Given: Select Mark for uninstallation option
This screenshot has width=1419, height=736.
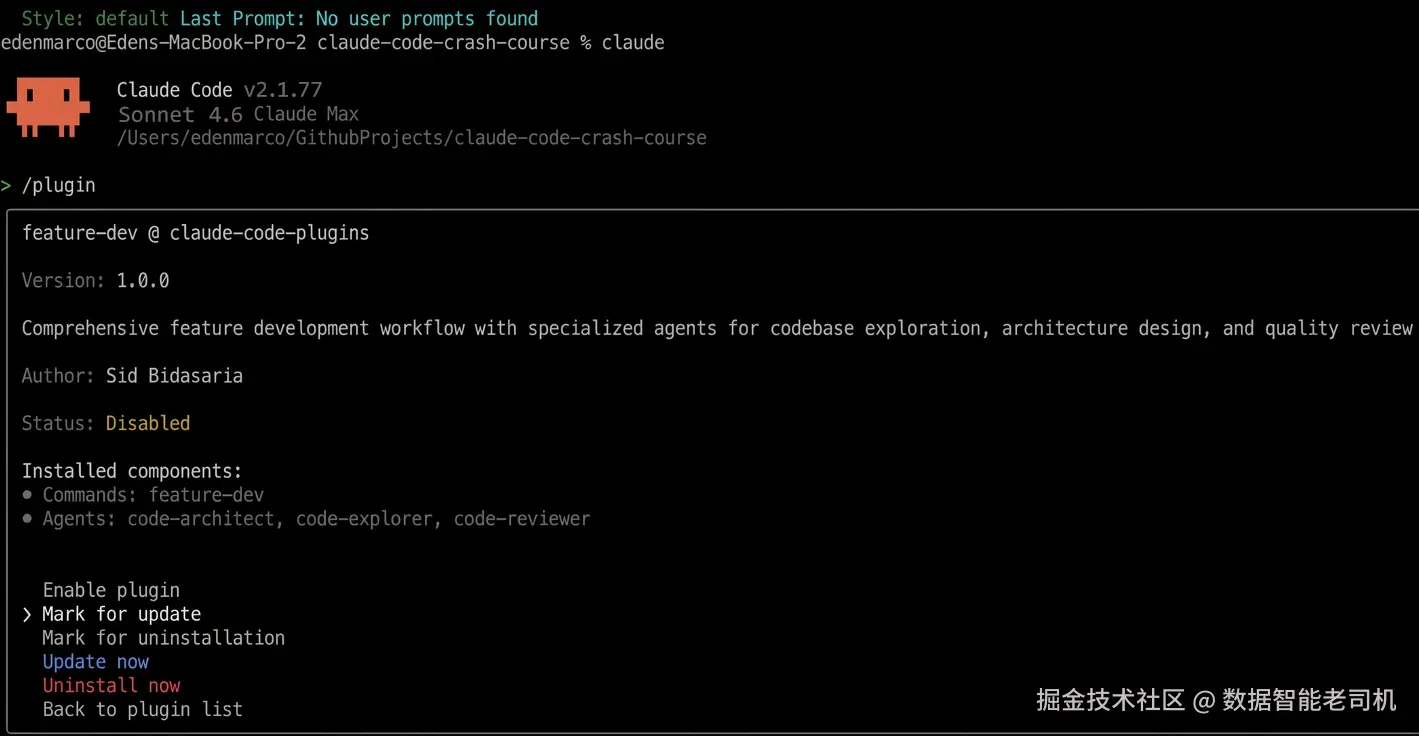Looking at the screenshot, I should coord(163,638).
